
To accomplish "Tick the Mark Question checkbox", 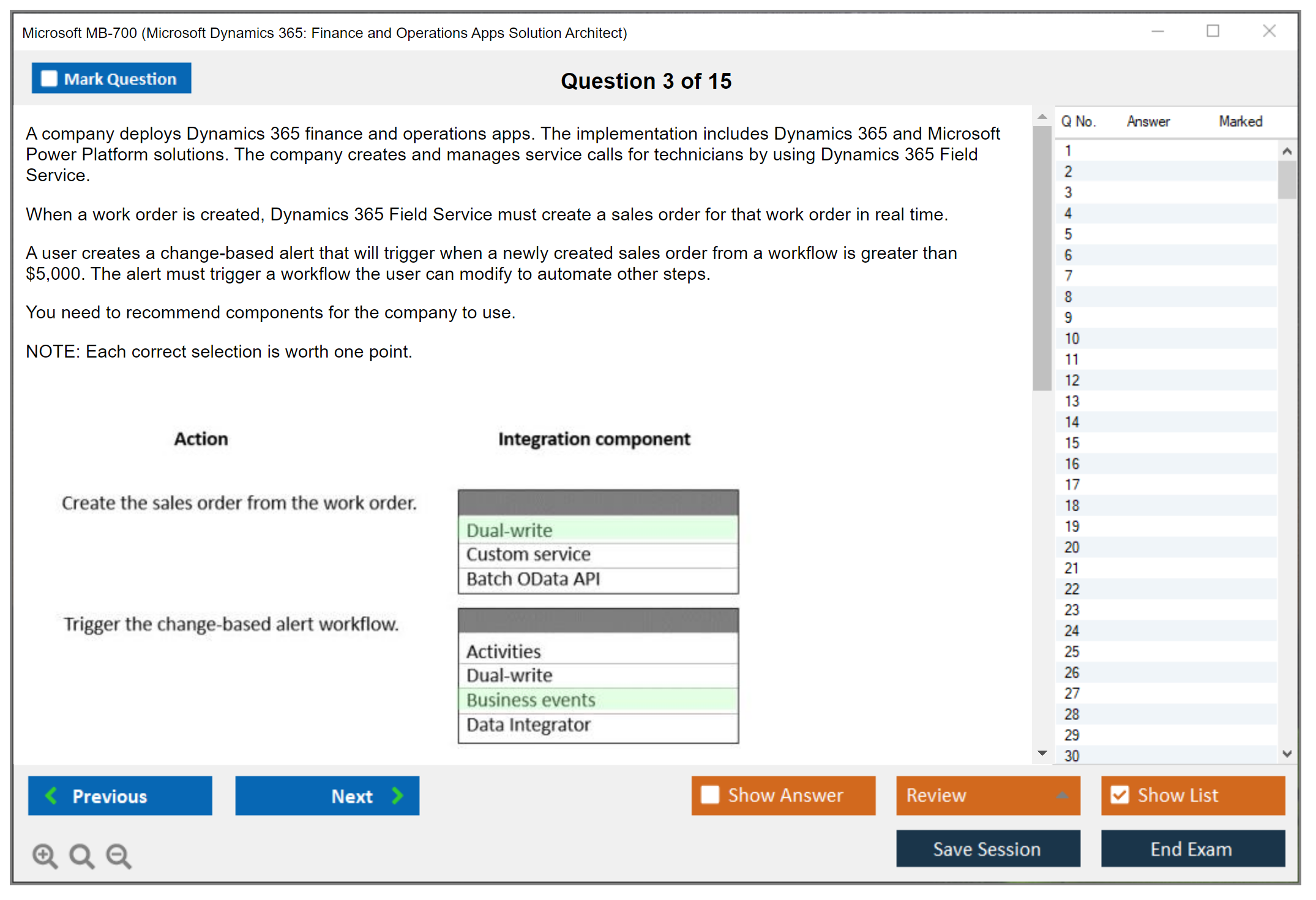I will pyautogui.click(x=49, y=78).
